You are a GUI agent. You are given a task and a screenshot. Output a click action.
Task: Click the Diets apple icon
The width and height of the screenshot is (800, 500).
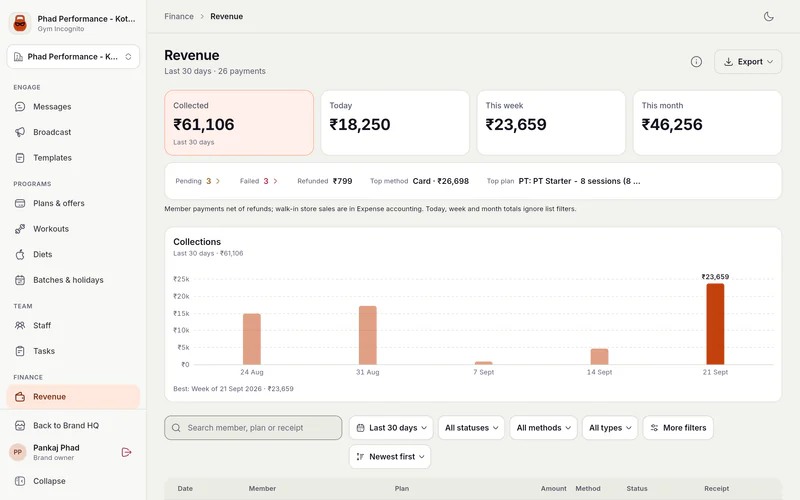[20, 254]
